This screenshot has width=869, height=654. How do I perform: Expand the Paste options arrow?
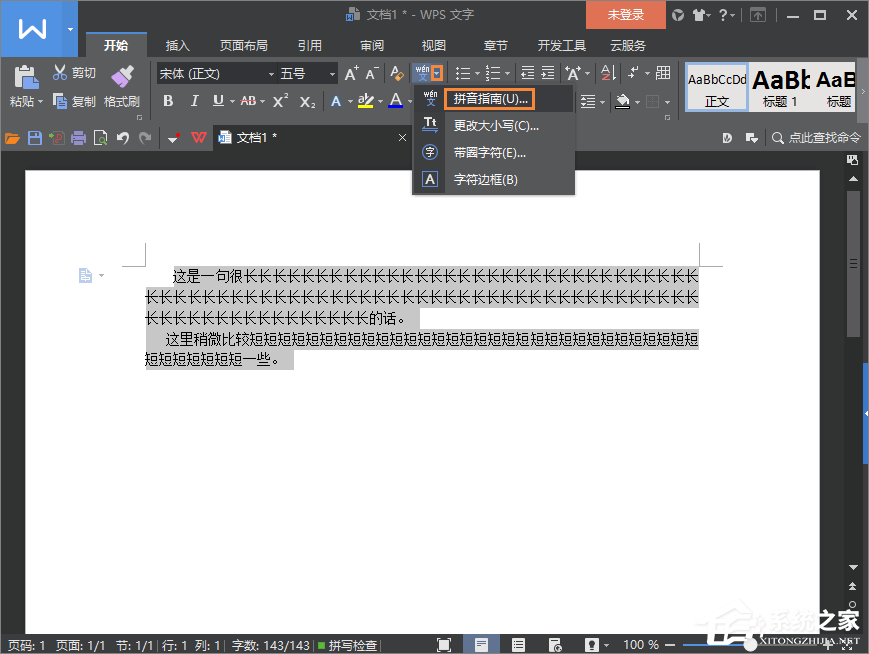(41, 102)
